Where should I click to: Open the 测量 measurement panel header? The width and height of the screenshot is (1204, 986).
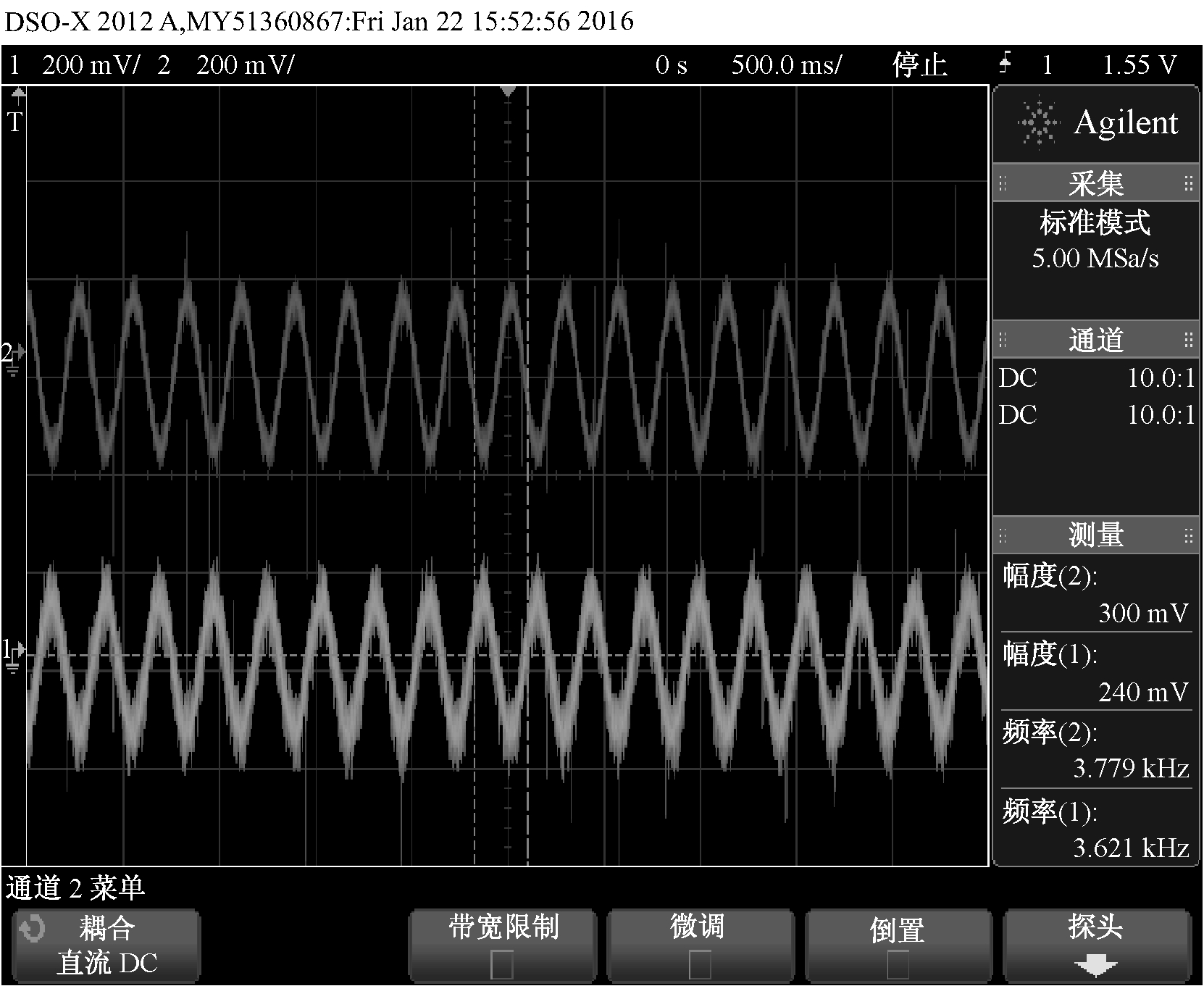pos(1095,536)
